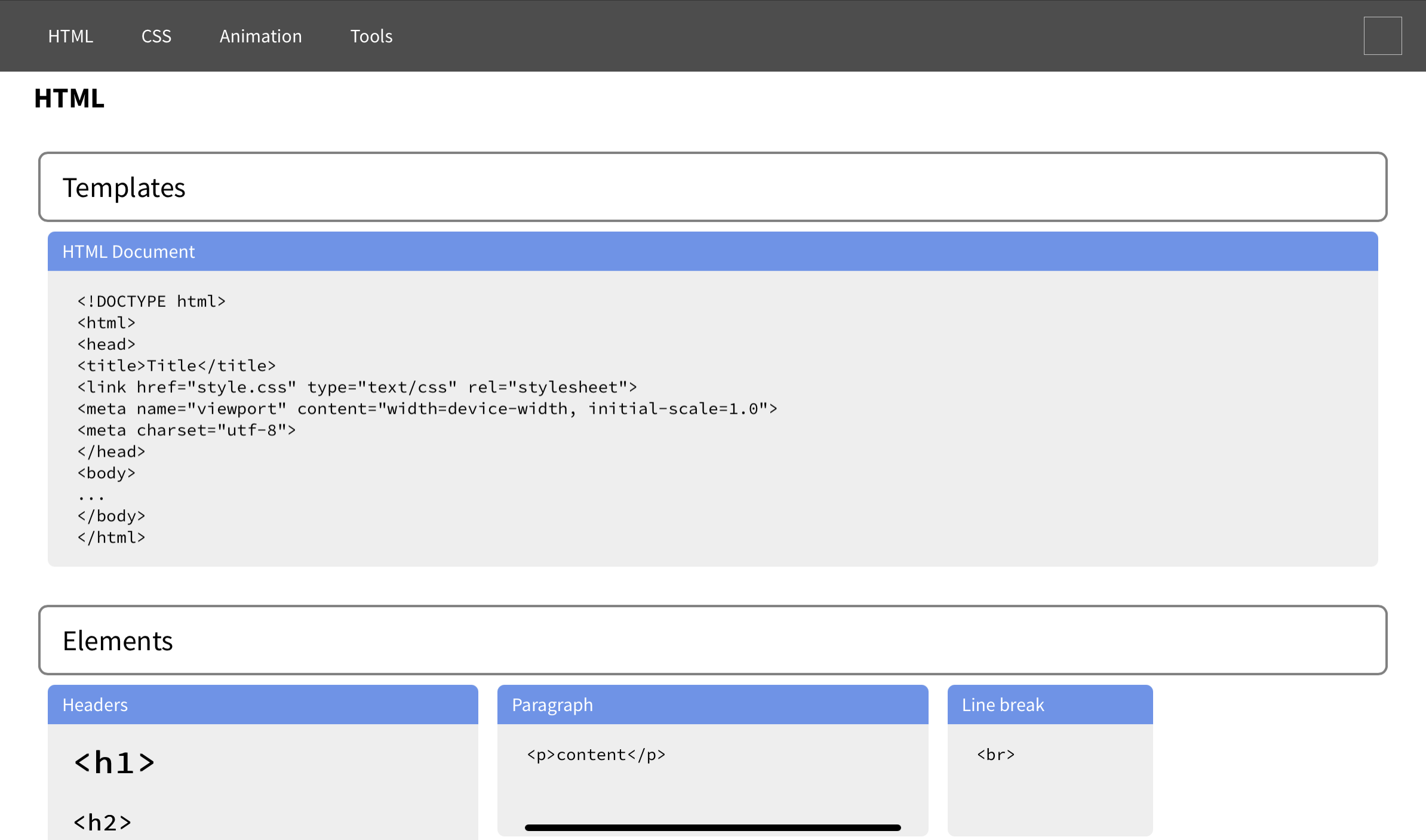Click the link href style.css line
Viewport: 1426px width, 840px height.
click(x=357, y=387)
